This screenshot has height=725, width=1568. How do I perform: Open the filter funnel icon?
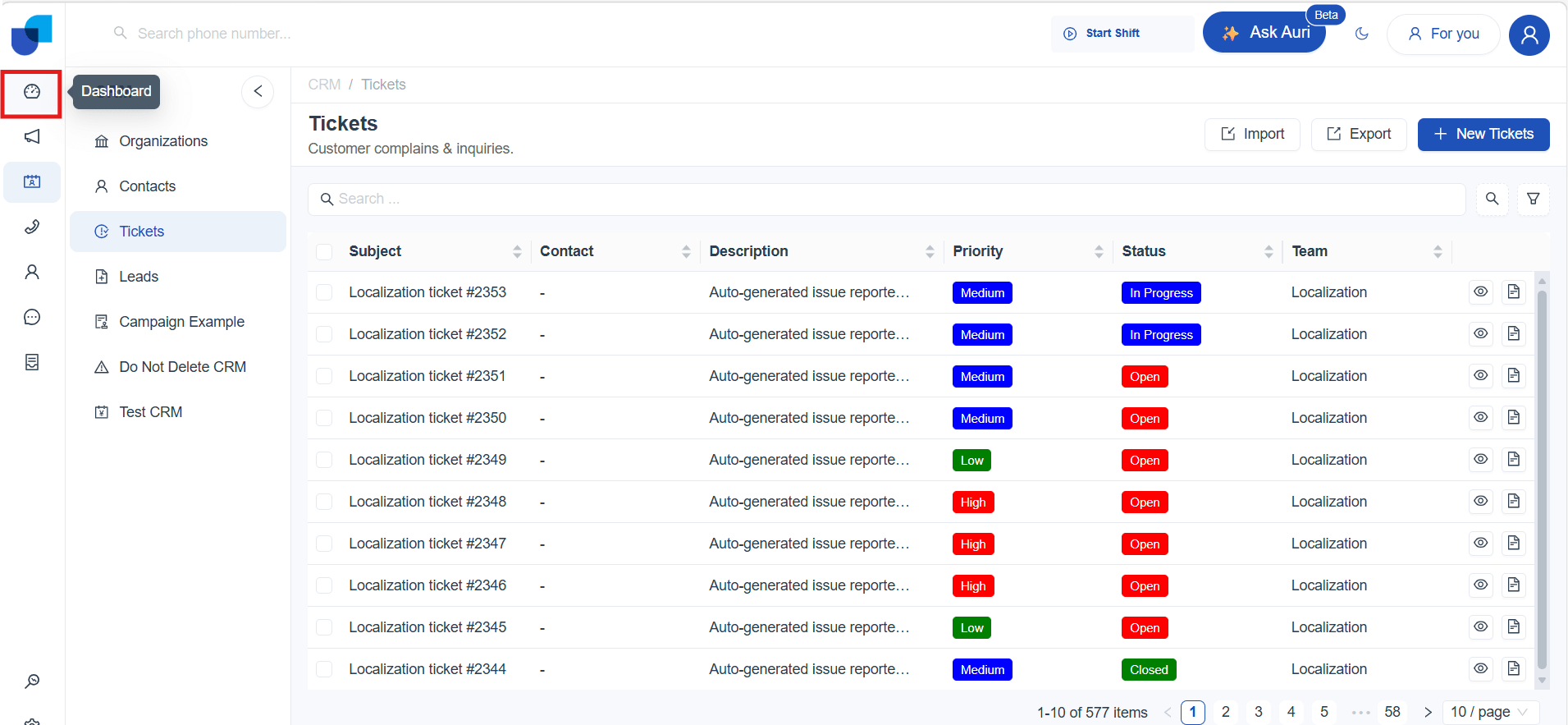click(1533, 199)
